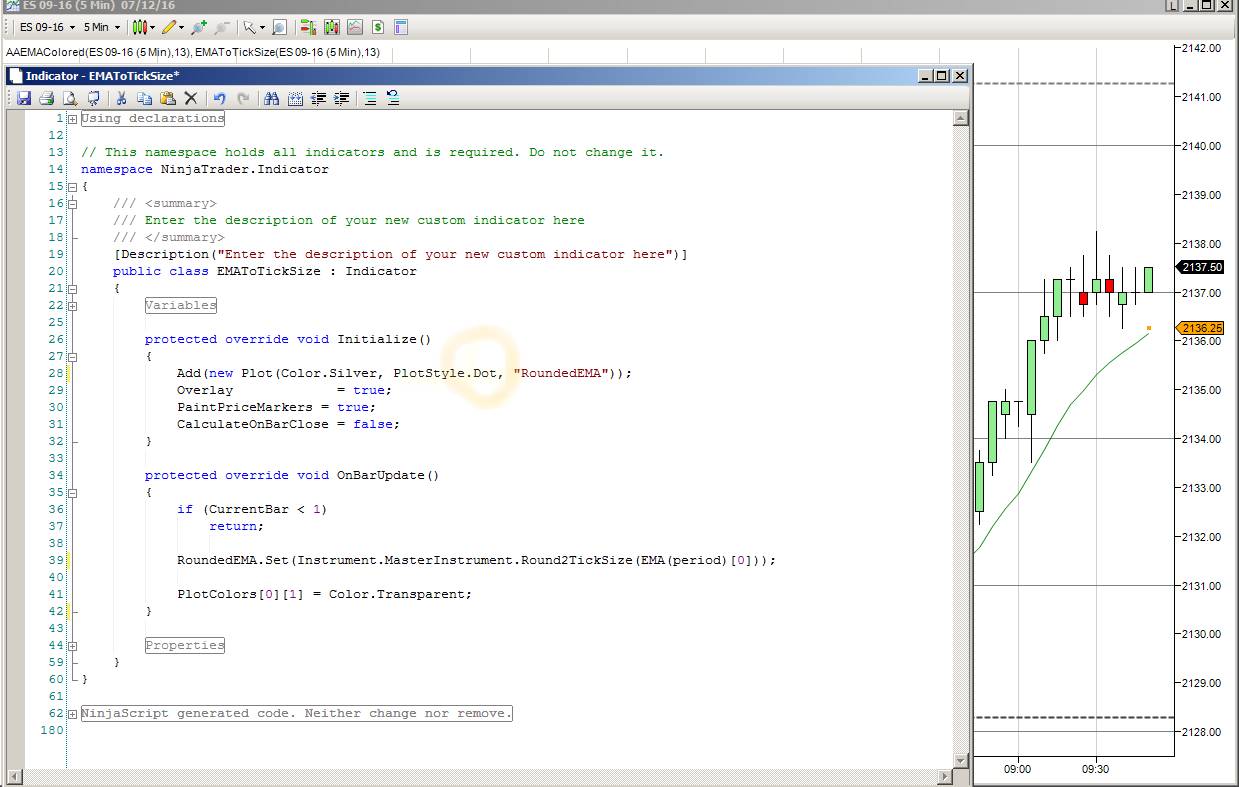Viewport: 1239px width, 787px height.
Task: Paste from clipboard using the toolbar icon
Action: pos(167,98)
